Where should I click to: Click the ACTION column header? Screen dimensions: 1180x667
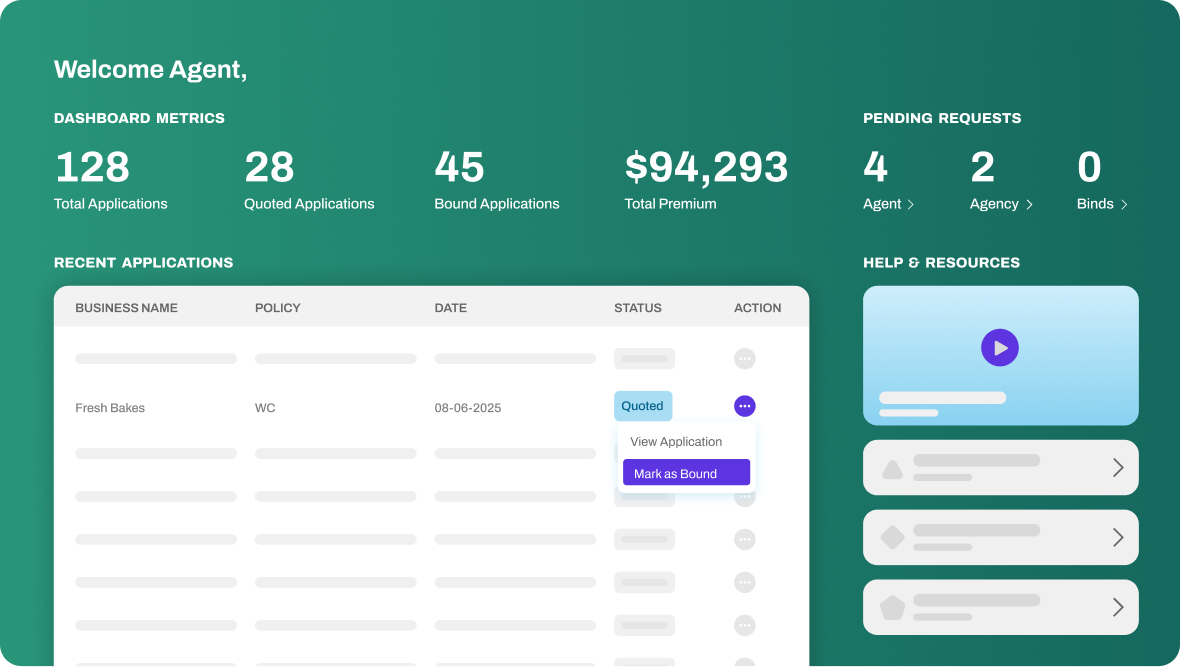(757, 308)
